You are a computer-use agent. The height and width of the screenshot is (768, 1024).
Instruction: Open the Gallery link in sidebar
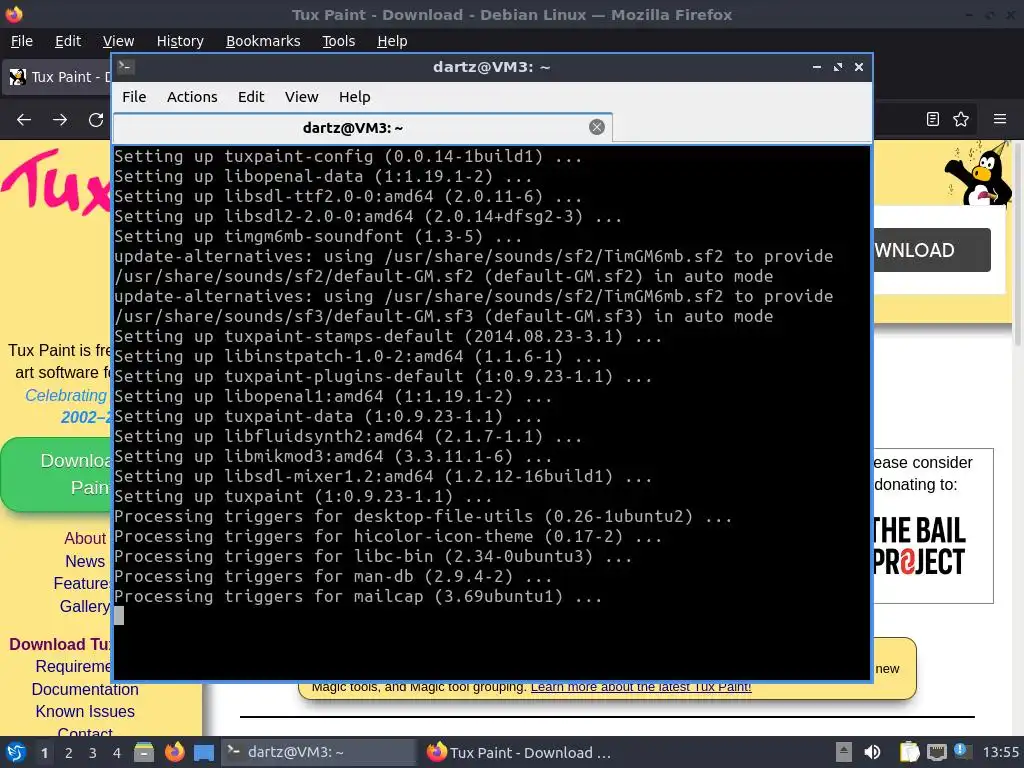85,607
